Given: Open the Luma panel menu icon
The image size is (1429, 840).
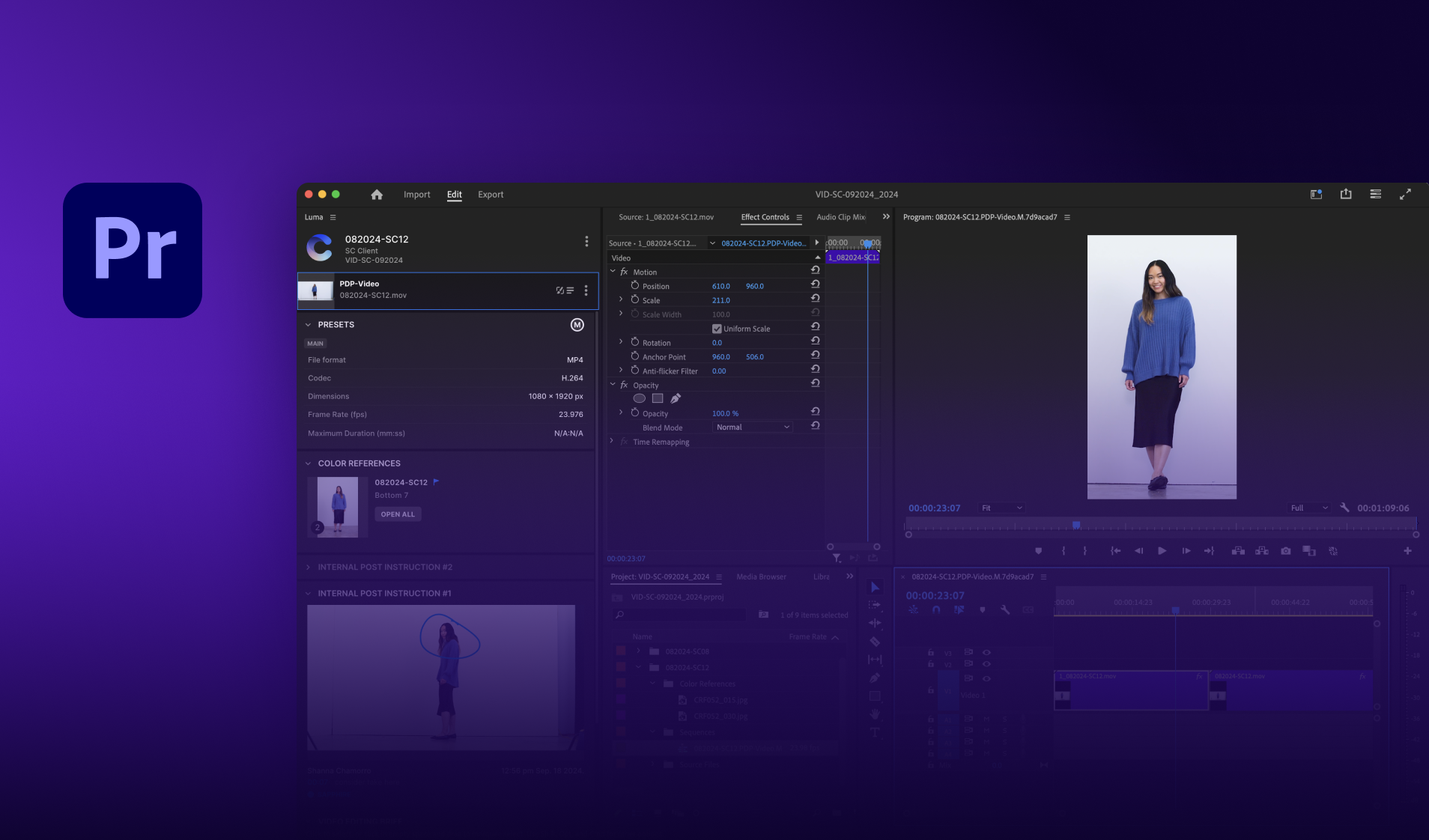Looking at the screenshot, I should [x=333, y=218].
